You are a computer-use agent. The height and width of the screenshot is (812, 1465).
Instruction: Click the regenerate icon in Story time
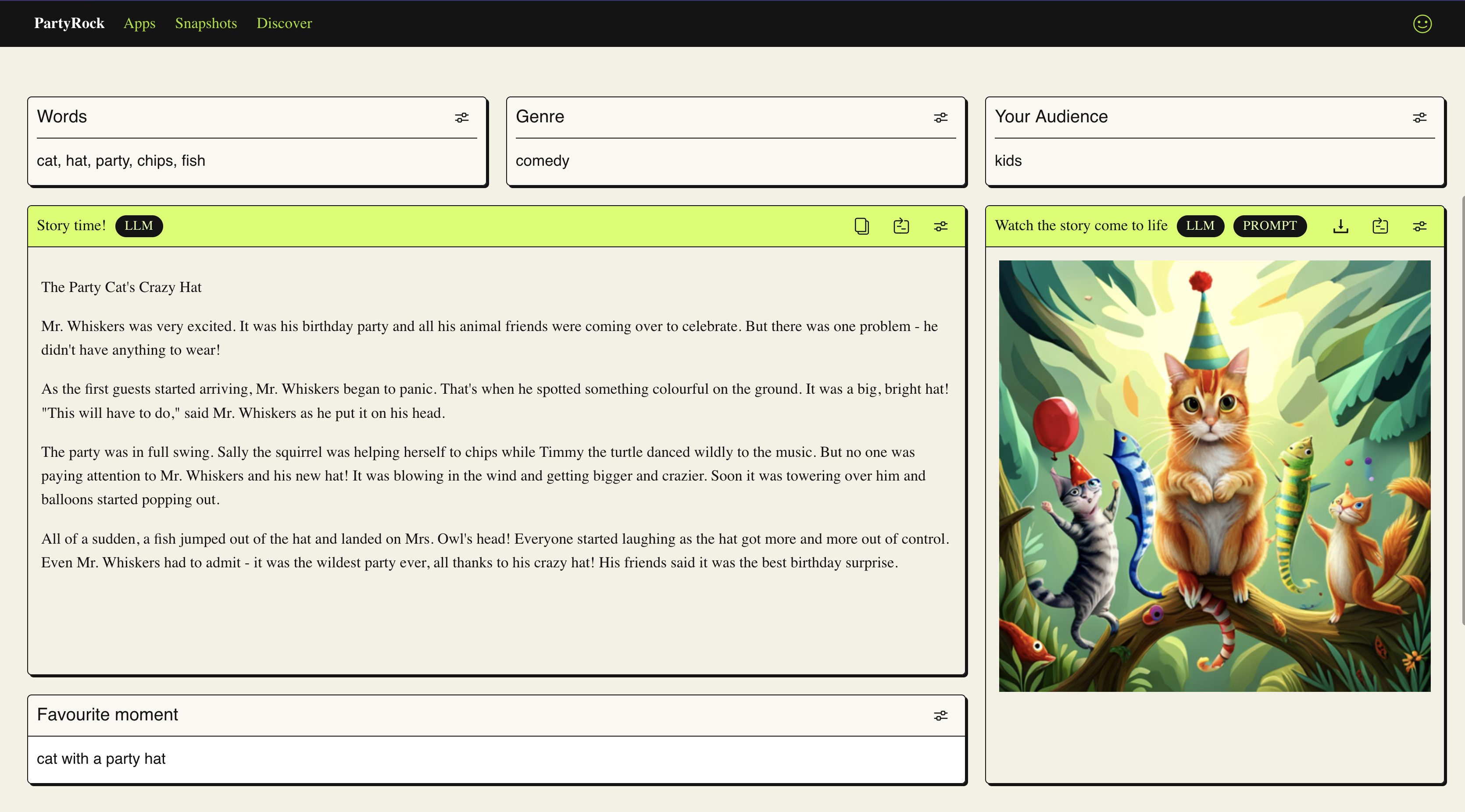901,226
